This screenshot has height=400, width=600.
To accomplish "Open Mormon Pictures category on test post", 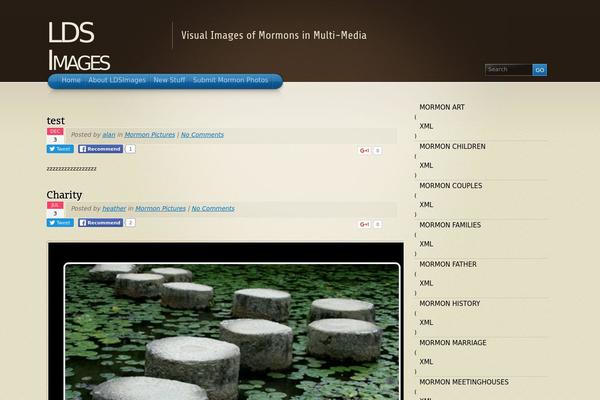I will point(150,135).
